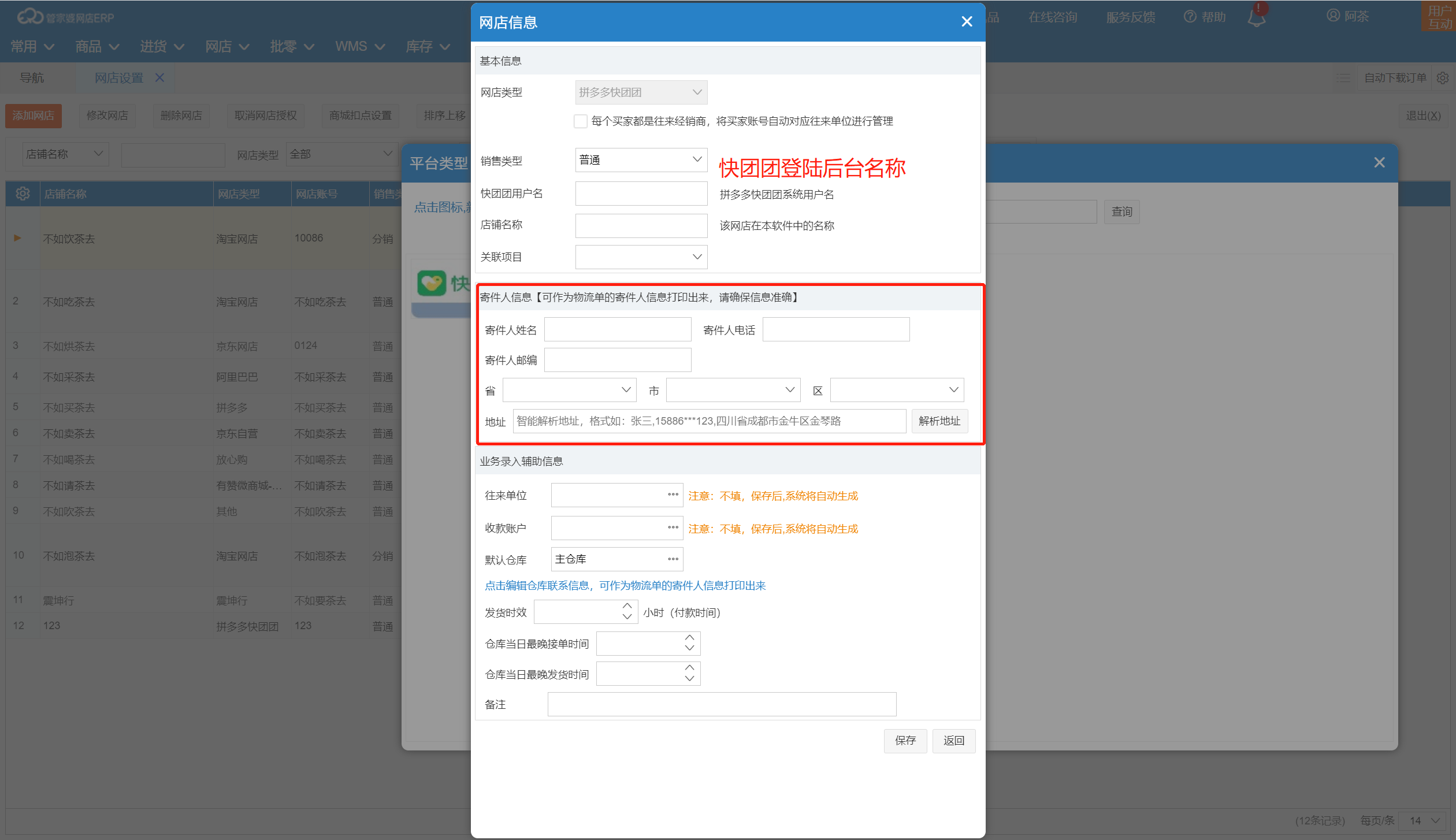Focus the 寄件人邮编 input field
The height and width of the screenshot is (840, 1456).
point(618,360)
